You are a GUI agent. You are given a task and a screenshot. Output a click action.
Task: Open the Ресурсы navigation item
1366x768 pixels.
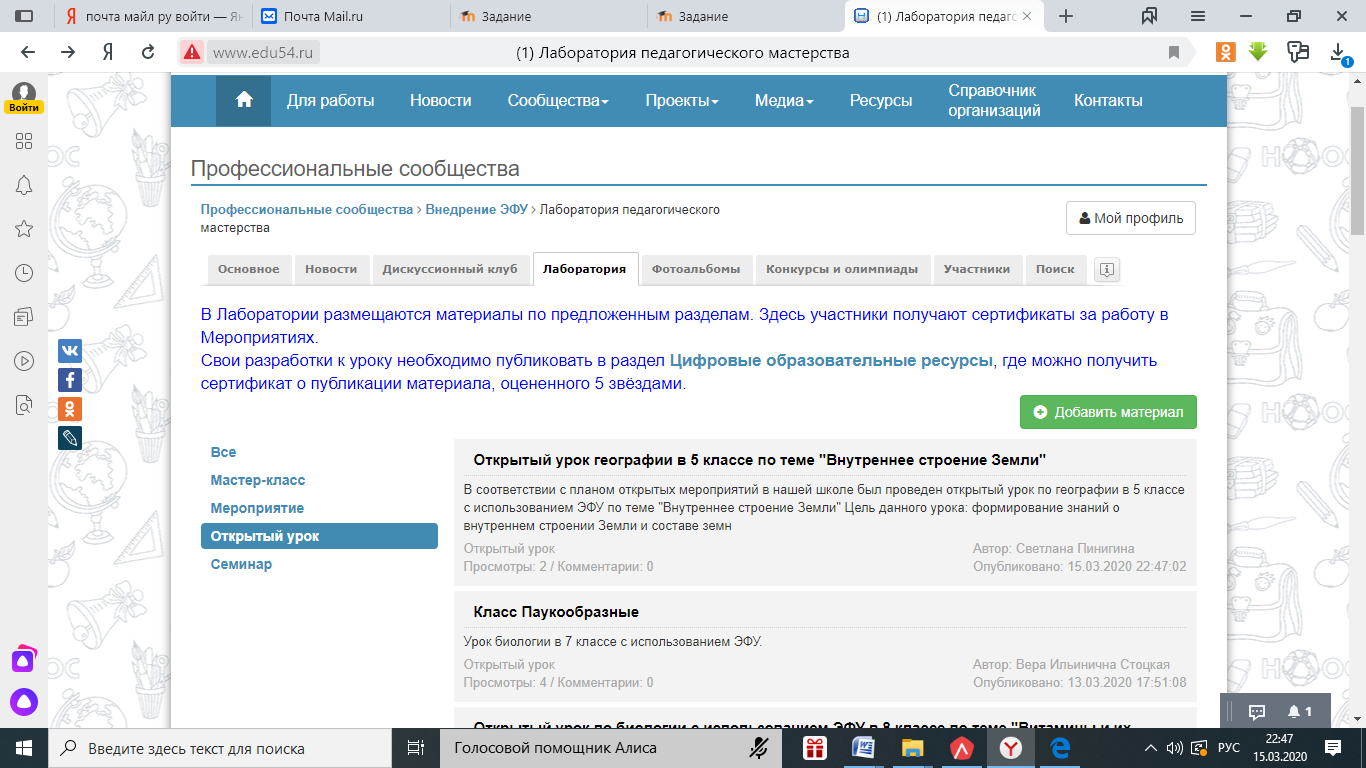click(881, 100)
